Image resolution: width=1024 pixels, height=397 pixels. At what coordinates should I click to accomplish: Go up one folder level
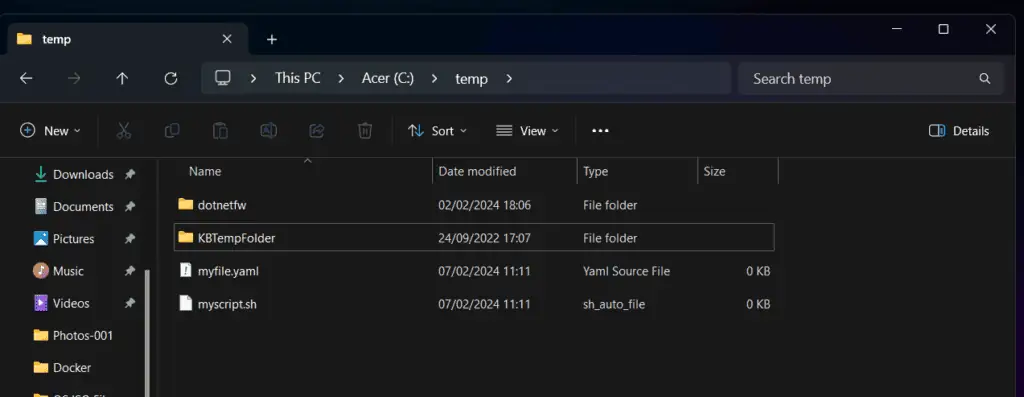[122, 78]
